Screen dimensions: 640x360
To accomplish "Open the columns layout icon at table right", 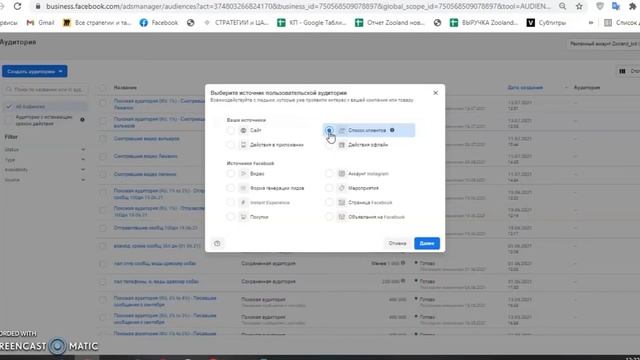I will tap(622, 71).
